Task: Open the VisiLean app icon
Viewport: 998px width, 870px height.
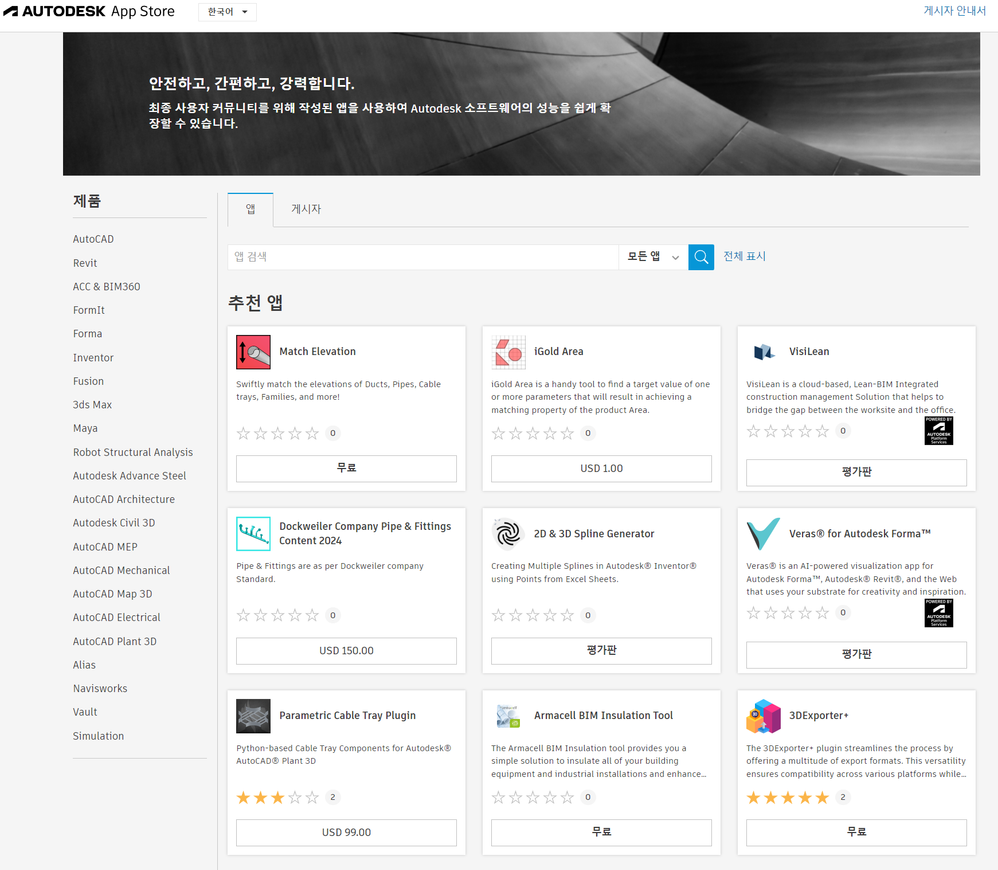Action: (764, 352)
